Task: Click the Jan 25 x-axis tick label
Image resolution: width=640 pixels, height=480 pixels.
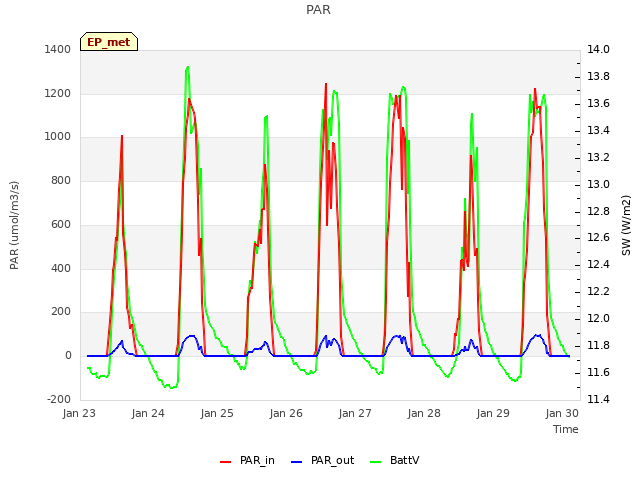Action: (217, 413)
